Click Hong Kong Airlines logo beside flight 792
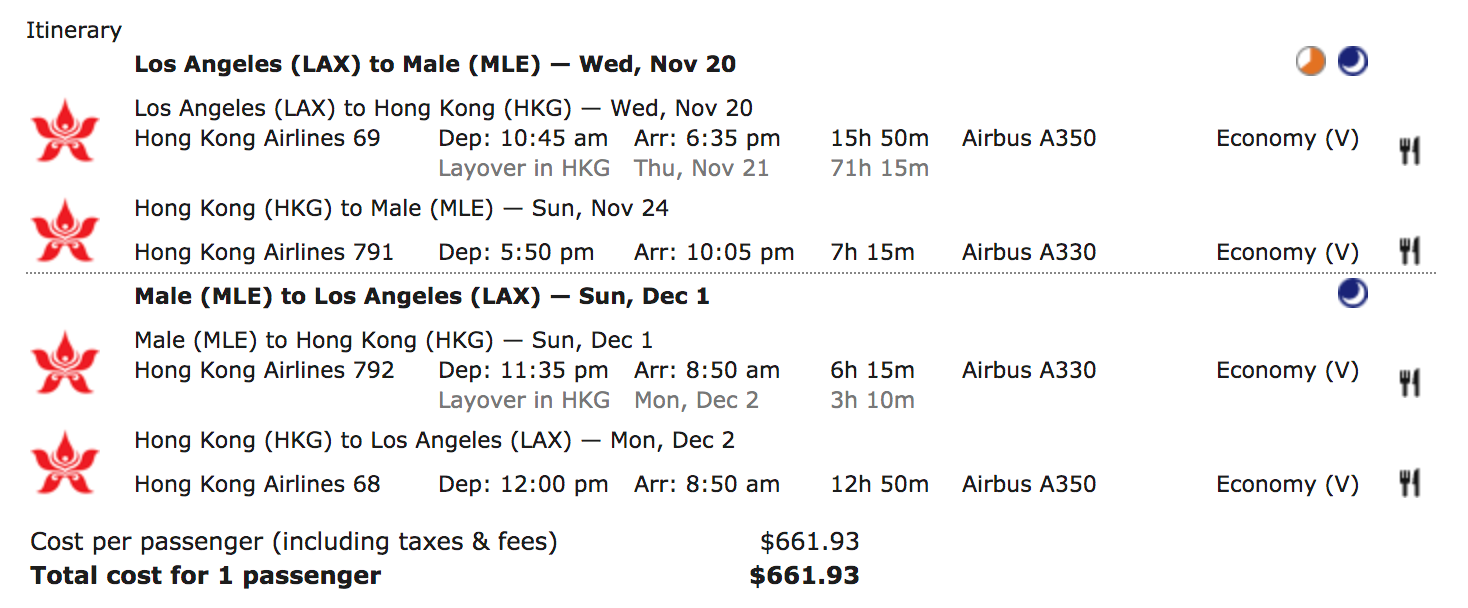 [65, 363]
